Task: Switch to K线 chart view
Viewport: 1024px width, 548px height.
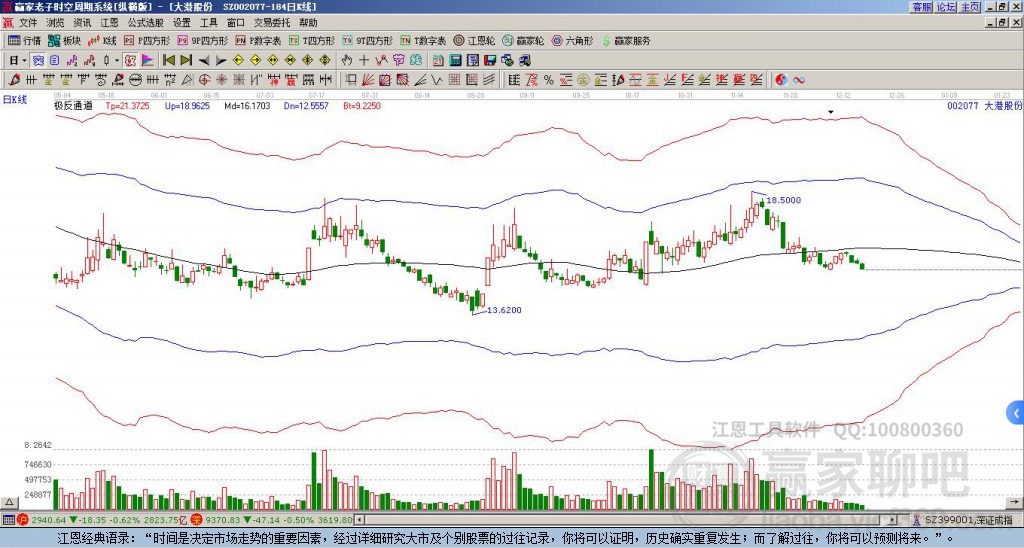Action: coord(103,40)
